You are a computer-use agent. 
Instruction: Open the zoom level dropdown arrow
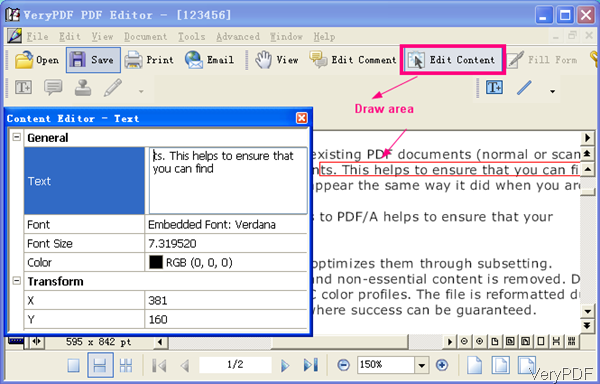pos(421,365)
